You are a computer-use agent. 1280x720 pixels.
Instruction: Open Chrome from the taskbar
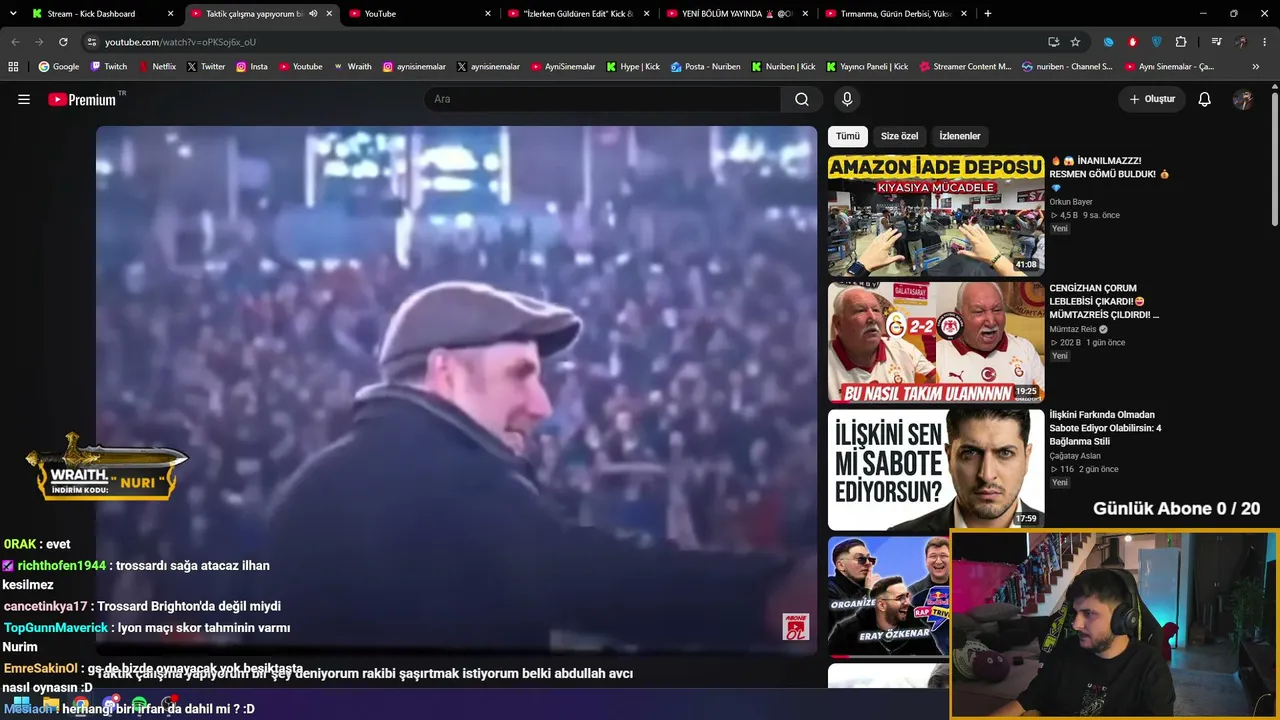tap(80, 704)
